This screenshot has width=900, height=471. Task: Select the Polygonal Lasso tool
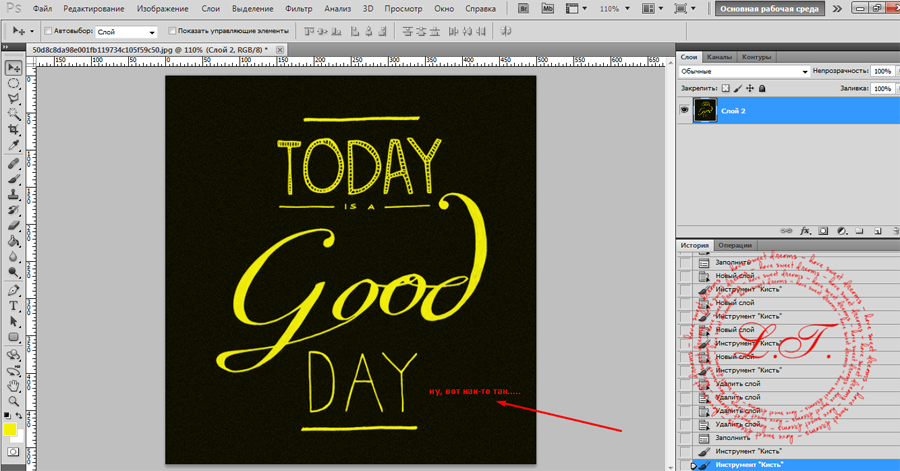pos(13,99)
